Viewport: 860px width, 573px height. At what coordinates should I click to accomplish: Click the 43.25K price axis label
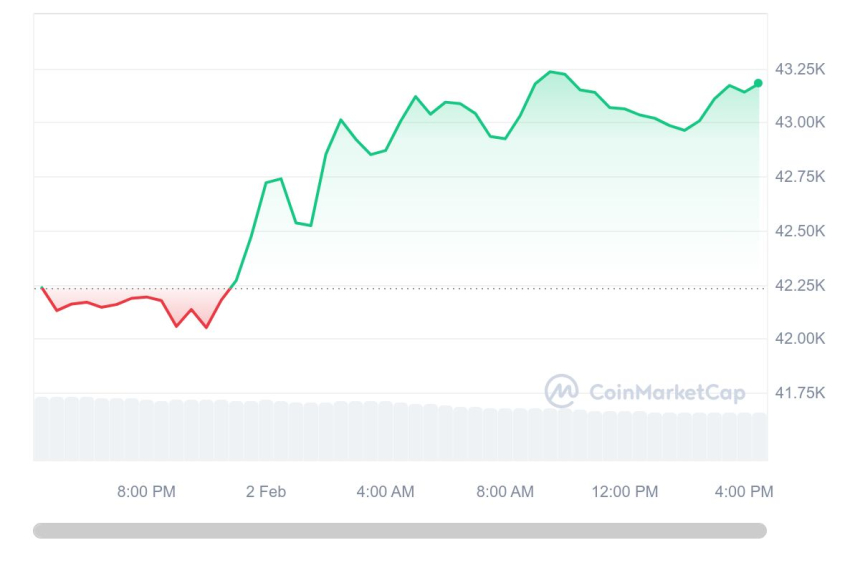pyautogui.click(x=801, y=69)
